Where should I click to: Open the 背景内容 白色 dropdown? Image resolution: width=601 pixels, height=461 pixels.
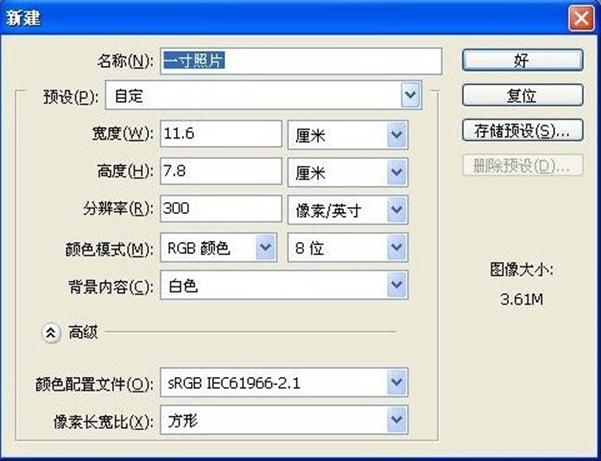[284, 285]
